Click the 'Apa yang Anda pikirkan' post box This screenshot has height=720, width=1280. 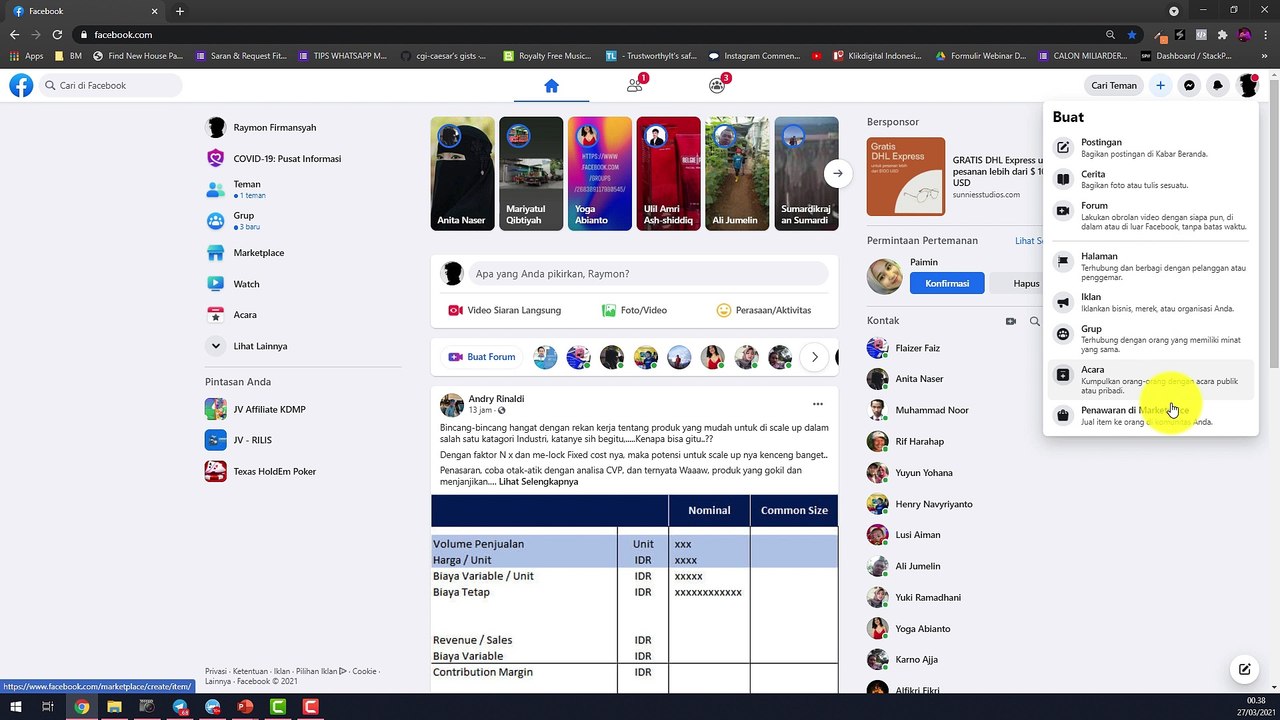(x=649, y=273)
